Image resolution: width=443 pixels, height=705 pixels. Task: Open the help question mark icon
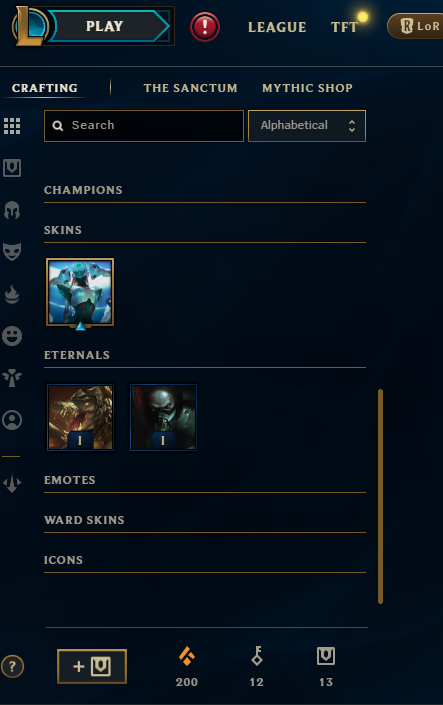pyautogui.click(x=12, y=666)
